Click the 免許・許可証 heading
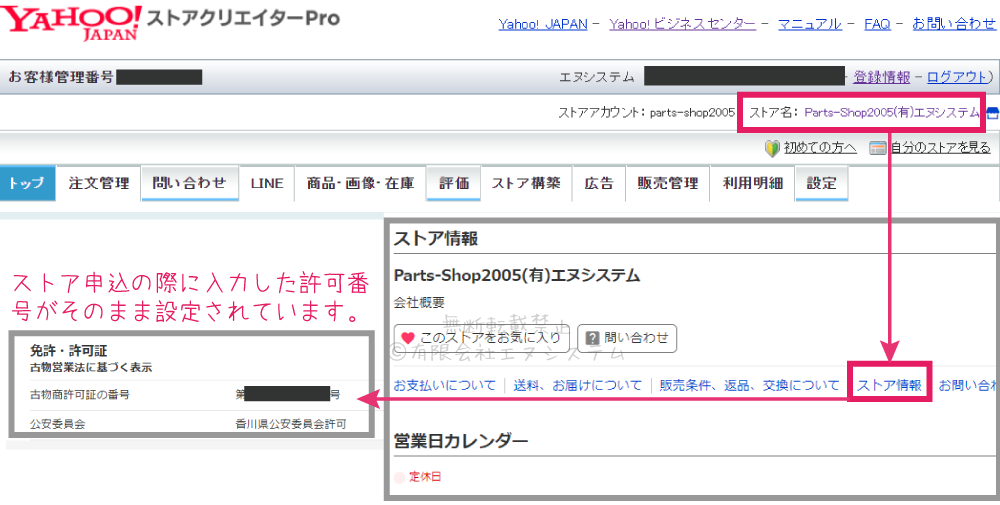 click(69, 351)
